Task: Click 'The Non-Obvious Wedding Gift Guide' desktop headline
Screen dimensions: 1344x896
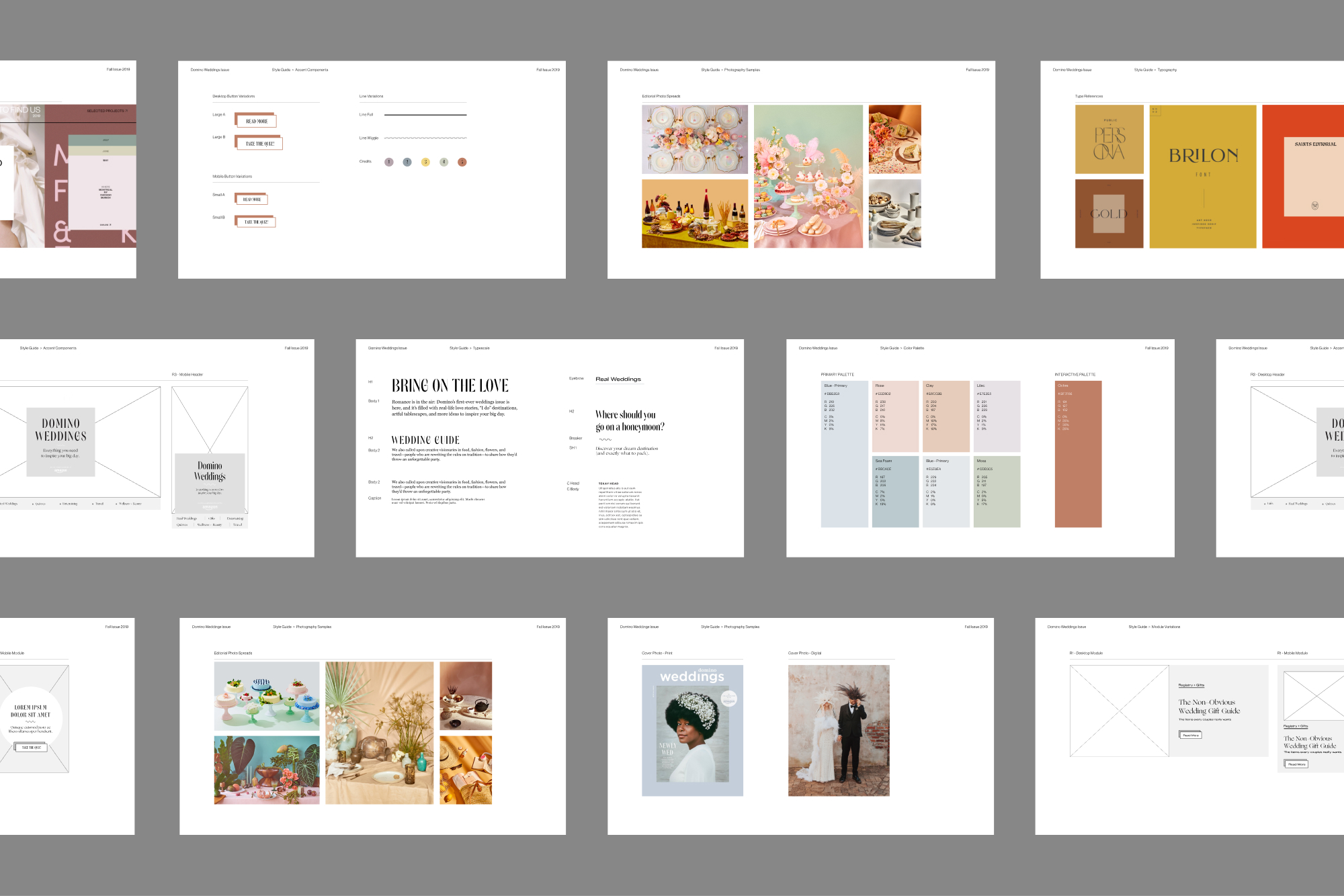Action: 1209,707
